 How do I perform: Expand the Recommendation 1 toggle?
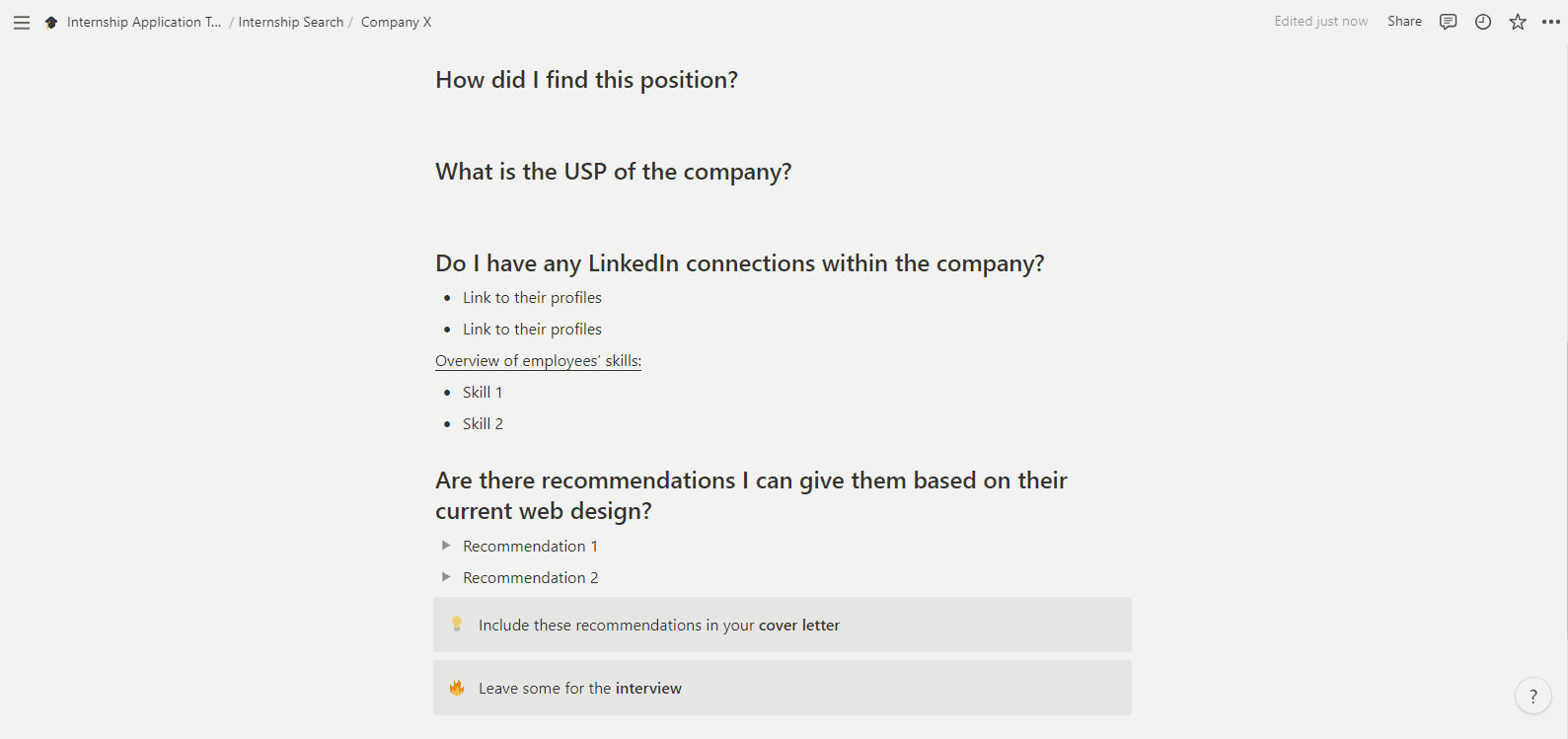click(446, 546)
